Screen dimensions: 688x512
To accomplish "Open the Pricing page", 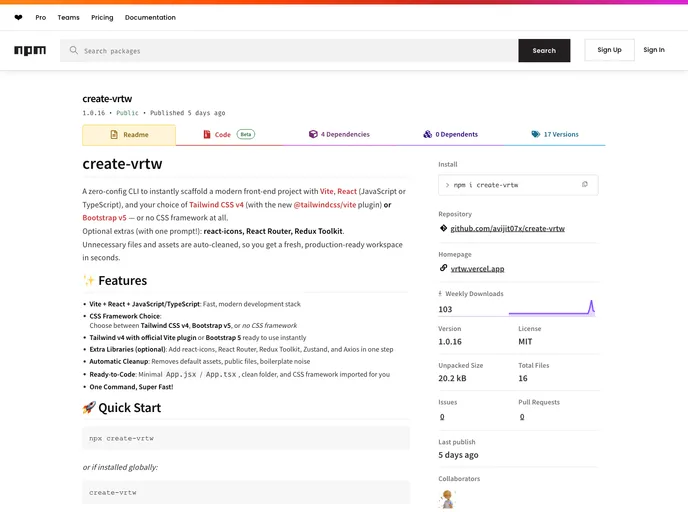I will 102,18.
